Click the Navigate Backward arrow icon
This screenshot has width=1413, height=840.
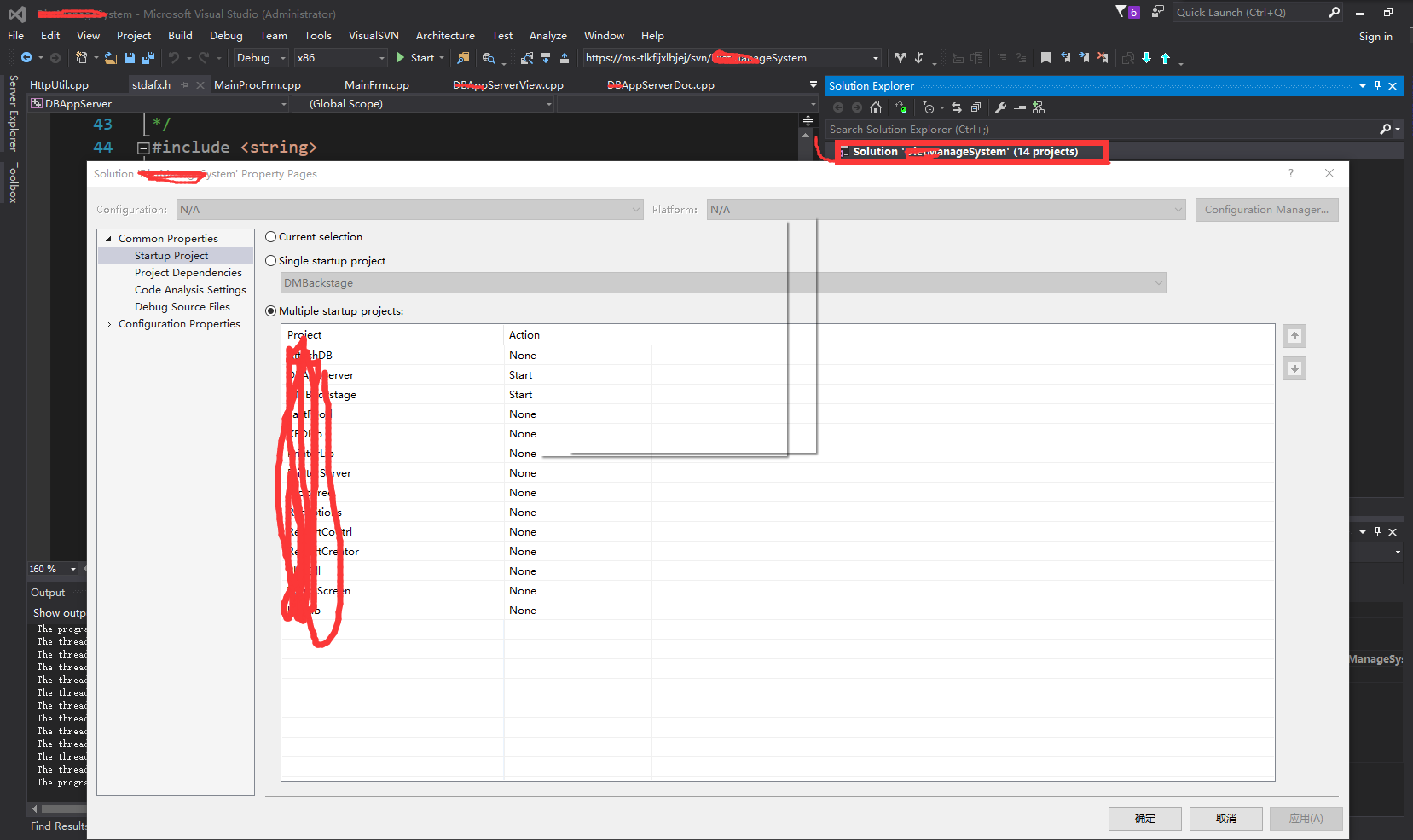click(x=26, y=58)
